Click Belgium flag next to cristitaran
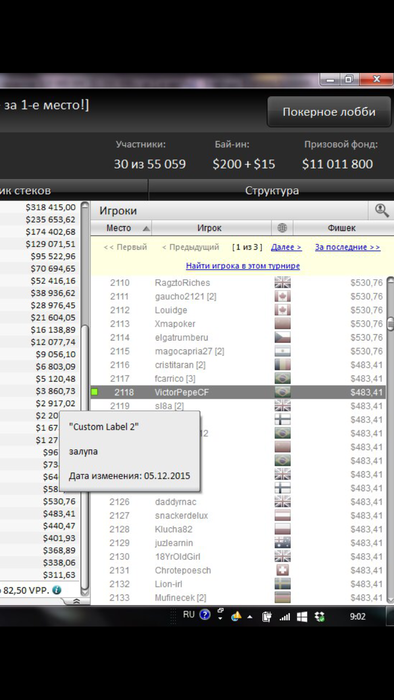 click(282, 365)
